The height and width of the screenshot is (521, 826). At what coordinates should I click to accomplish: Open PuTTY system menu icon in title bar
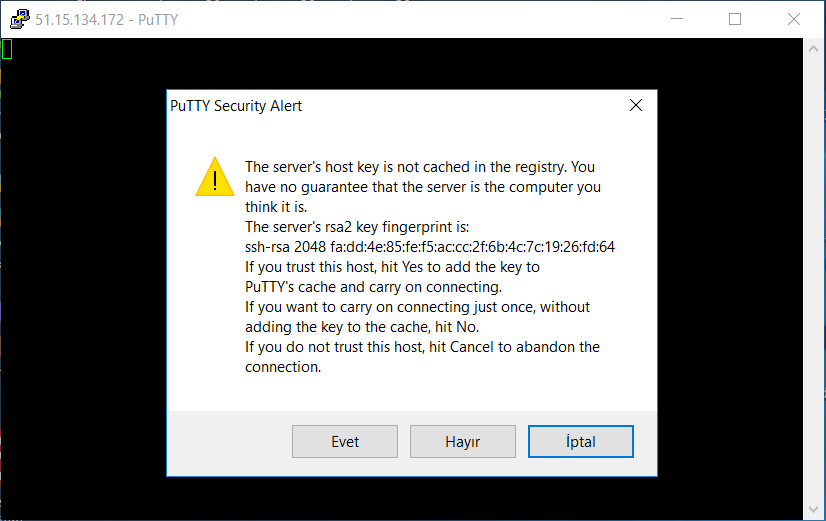pyautogui.click(x=19, y=19)
